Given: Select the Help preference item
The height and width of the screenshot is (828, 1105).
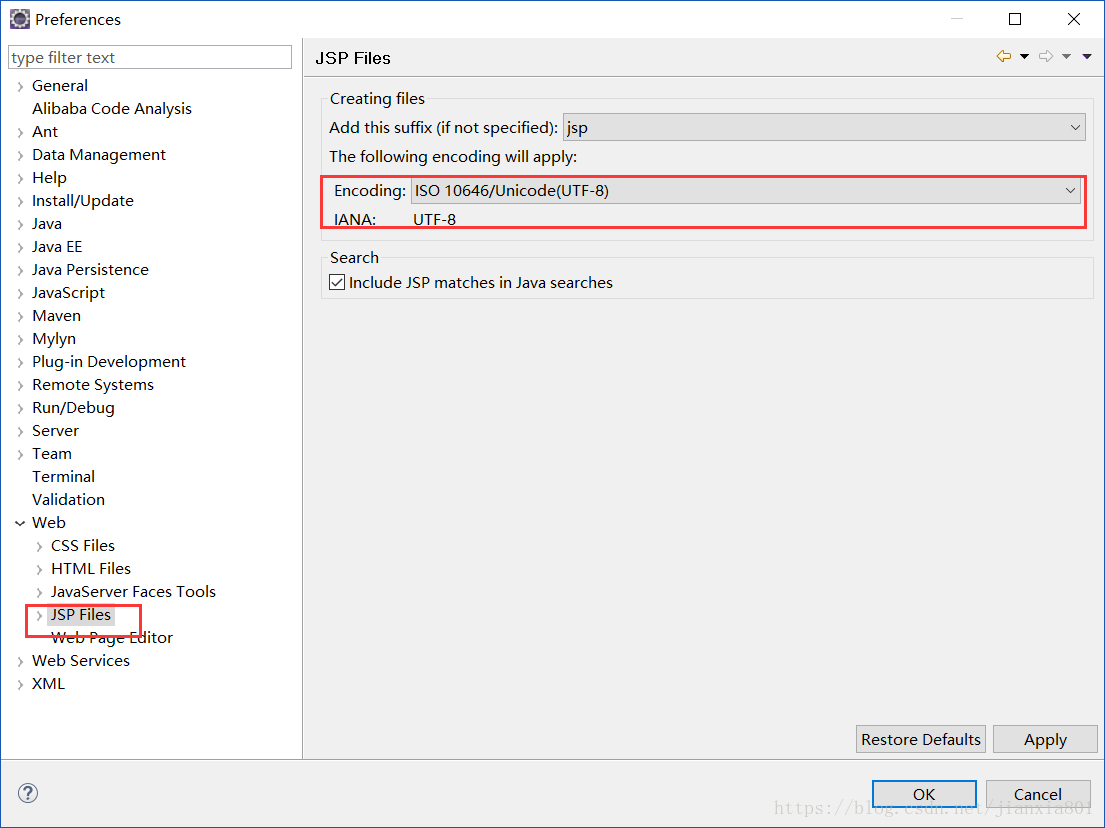Looking at the screenshot, I should coord(49,178).
